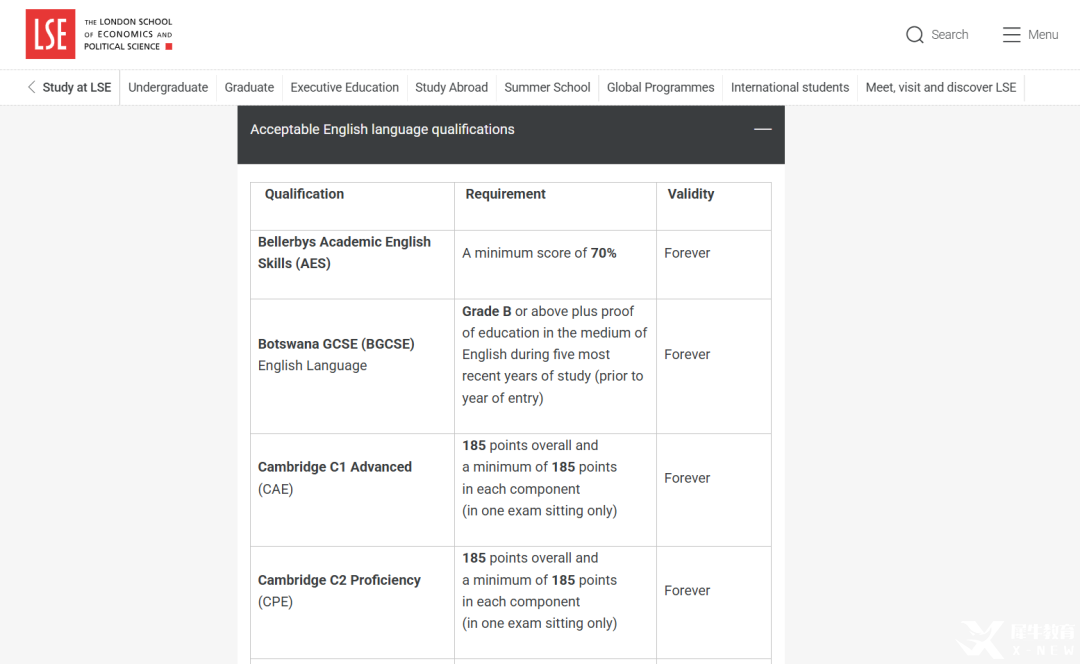
Task: Open International students section
Action: [790, 87]
